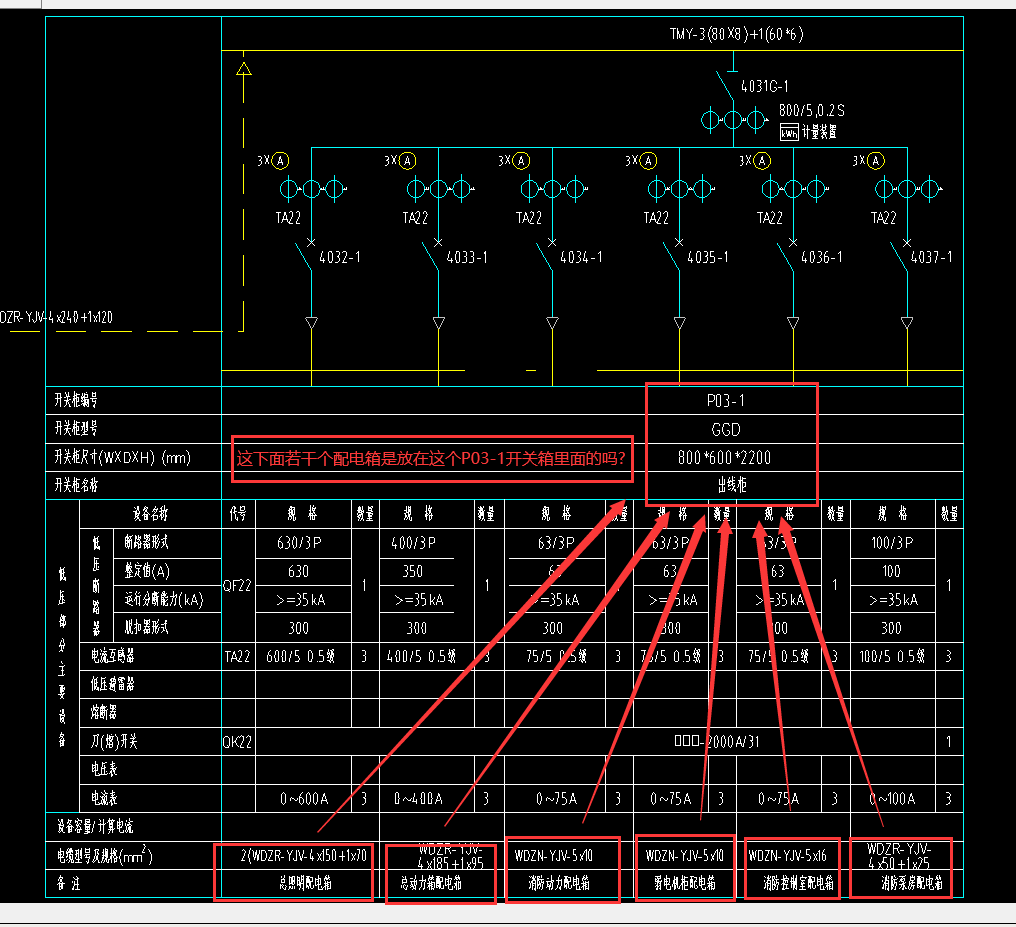This screenshot has width=1016, height=927.
Task: Select the ammeter range 0~100A
Action: 892,799
